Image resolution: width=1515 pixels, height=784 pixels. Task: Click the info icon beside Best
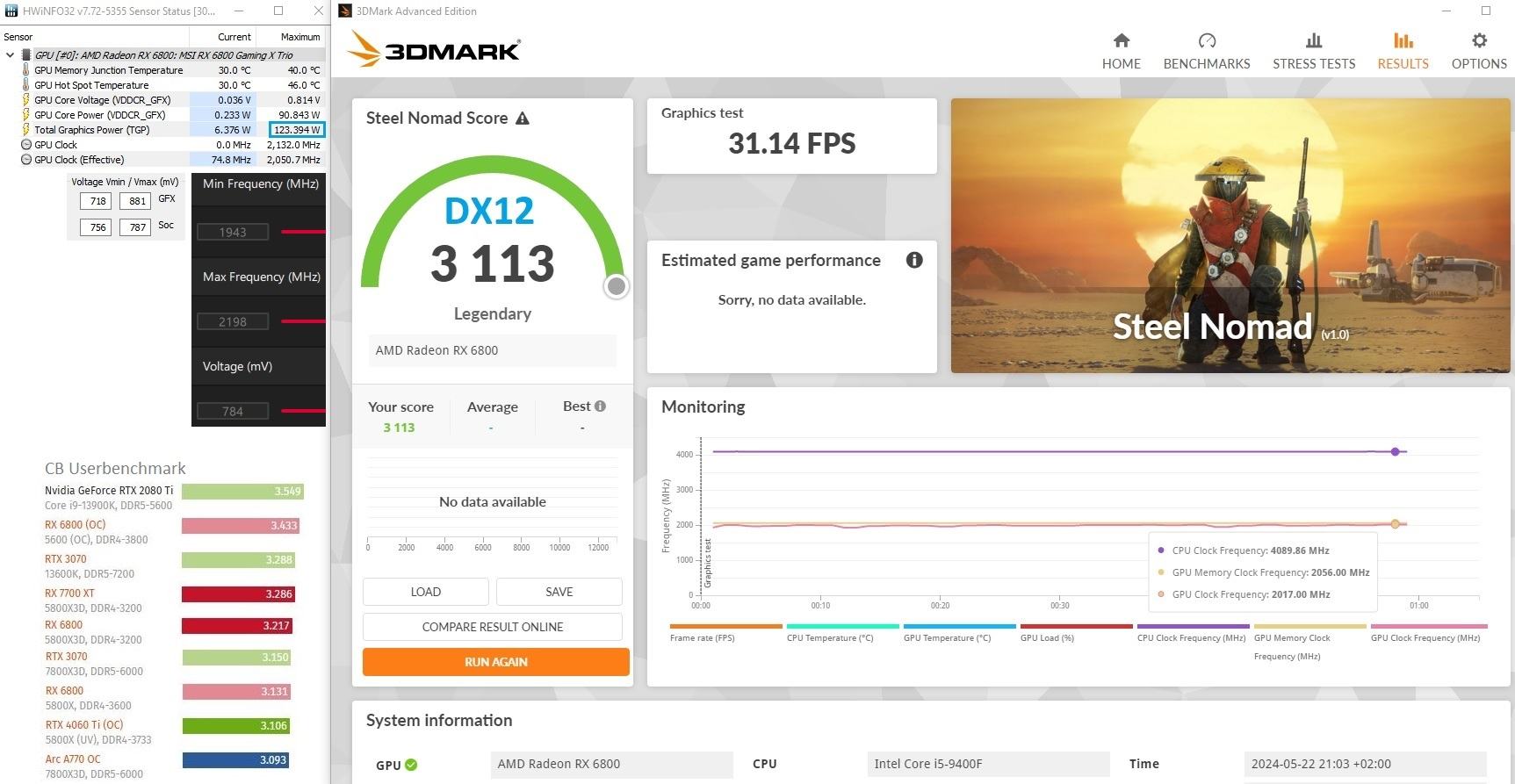600,406
